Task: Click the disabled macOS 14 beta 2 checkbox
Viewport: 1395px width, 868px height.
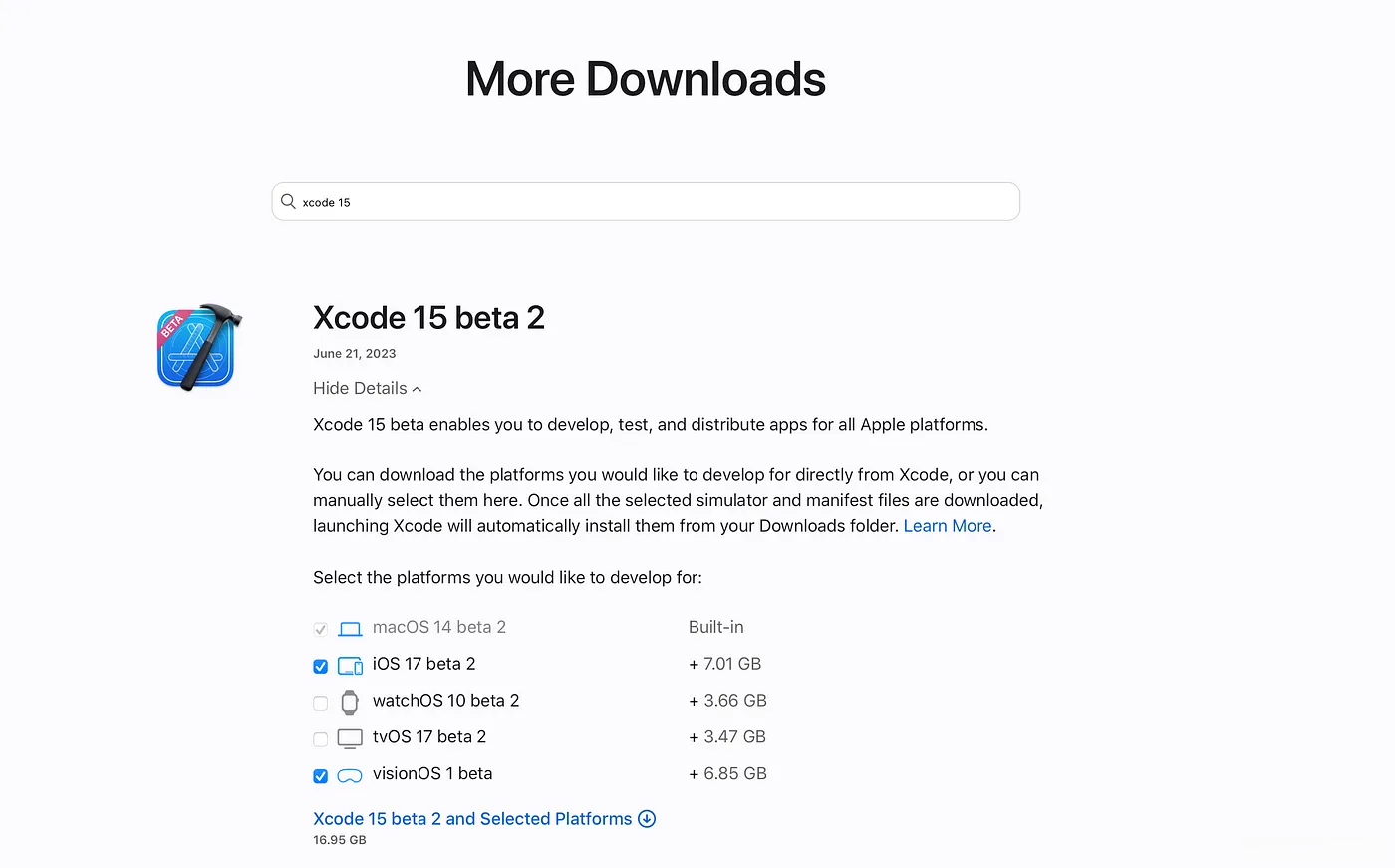Action: point(320,629)
